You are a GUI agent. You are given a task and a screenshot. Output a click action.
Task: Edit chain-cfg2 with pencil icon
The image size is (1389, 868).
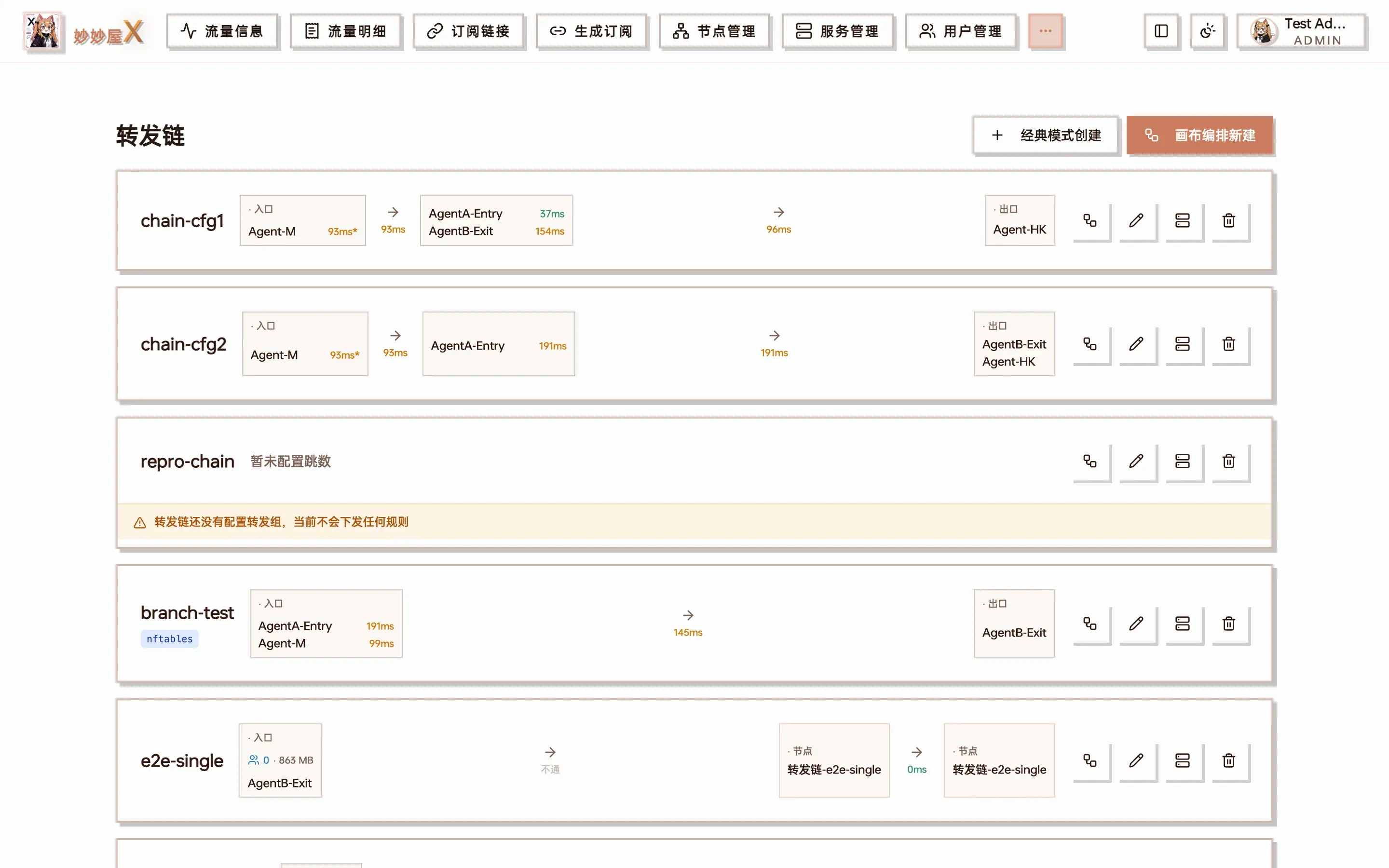(1136, 344)
